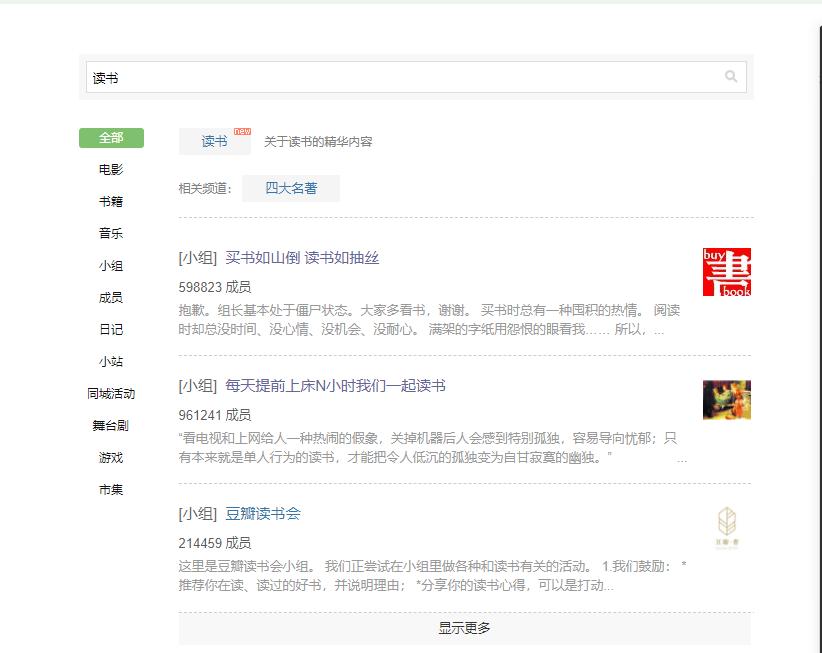Filter results by 日记

coord(111,330)
